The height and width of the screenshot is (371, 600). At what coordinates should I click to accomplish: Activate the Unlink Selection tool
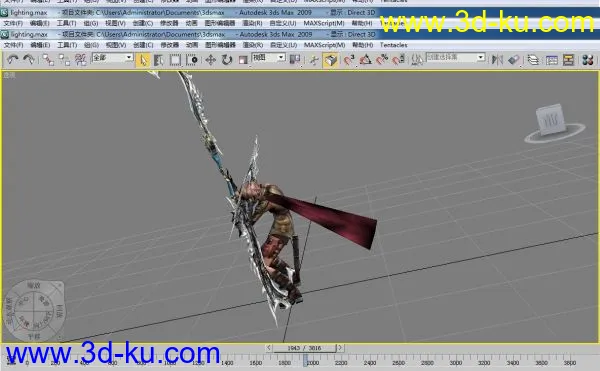tap(64, 60)
